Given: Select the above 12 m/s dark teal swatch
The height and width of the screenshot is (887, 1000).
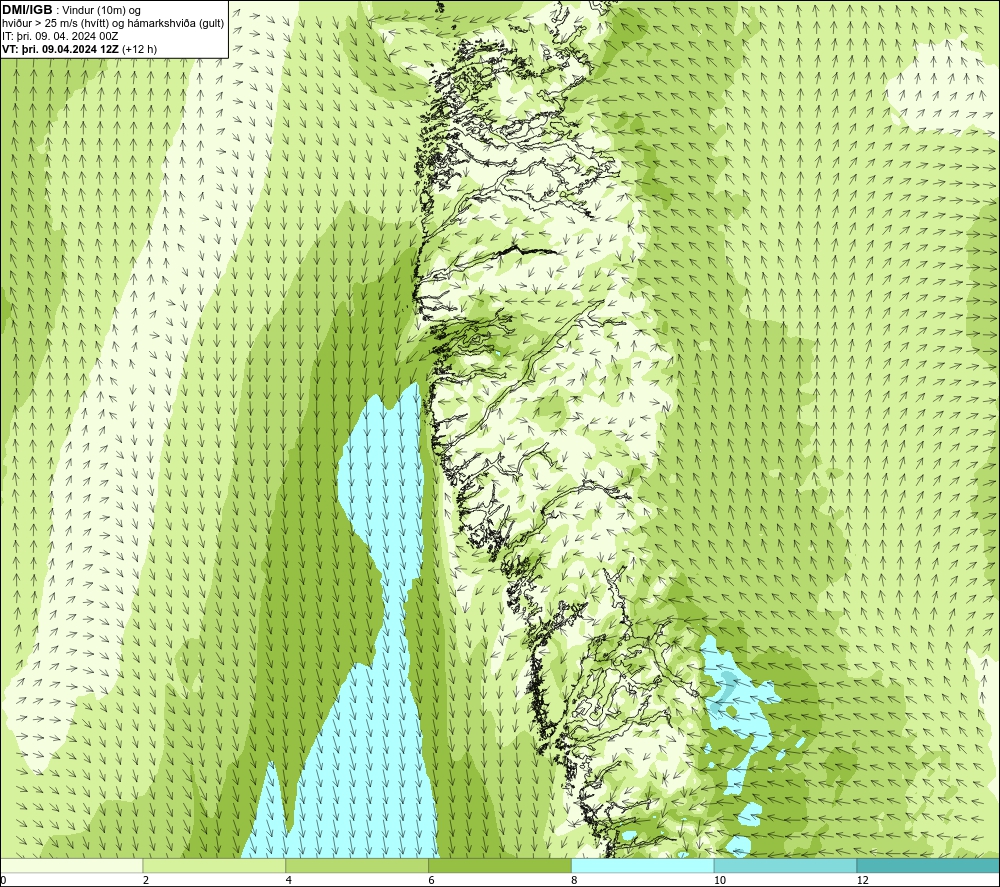Looking at the screenshot, I should coord(929,865).
